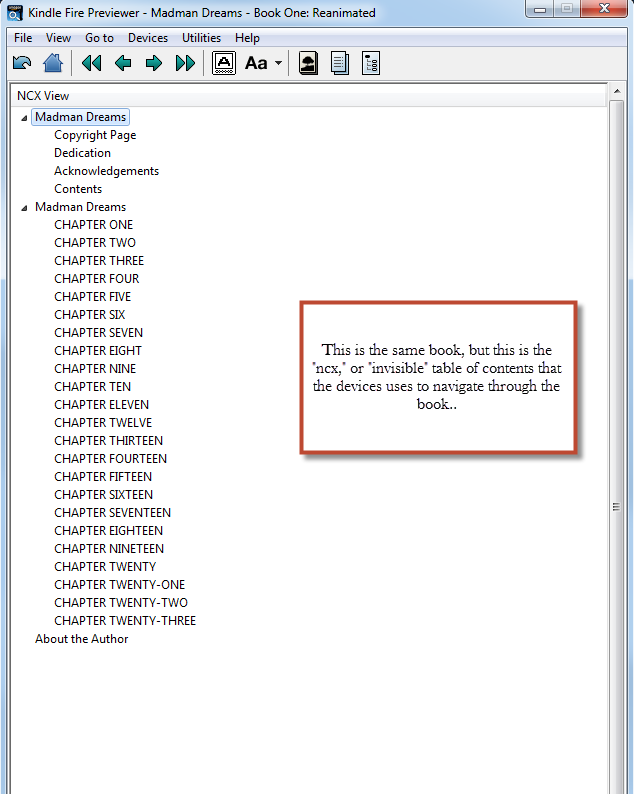This screenshot has height=794, width=634.
Task: Select the Copyright Page entry
Action: pos(95,135)
